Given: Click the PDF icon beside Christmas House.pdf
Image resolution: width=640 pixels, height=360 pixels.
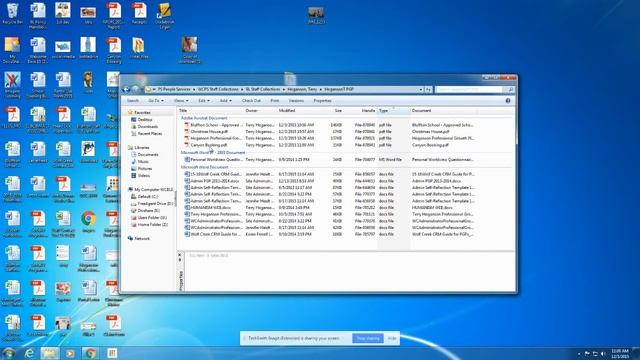Looking at the screenshot, I should 187,131.
